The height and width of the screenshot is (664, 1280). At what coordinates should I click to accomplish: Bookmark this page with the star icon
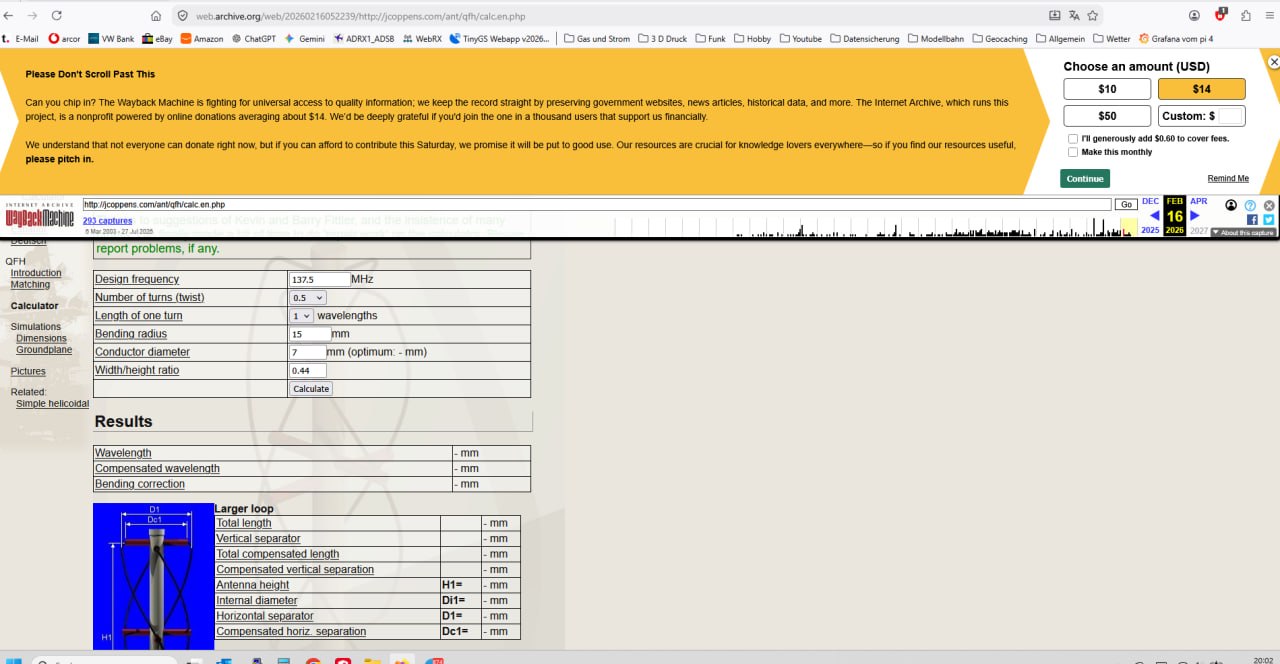(1093, 16)
